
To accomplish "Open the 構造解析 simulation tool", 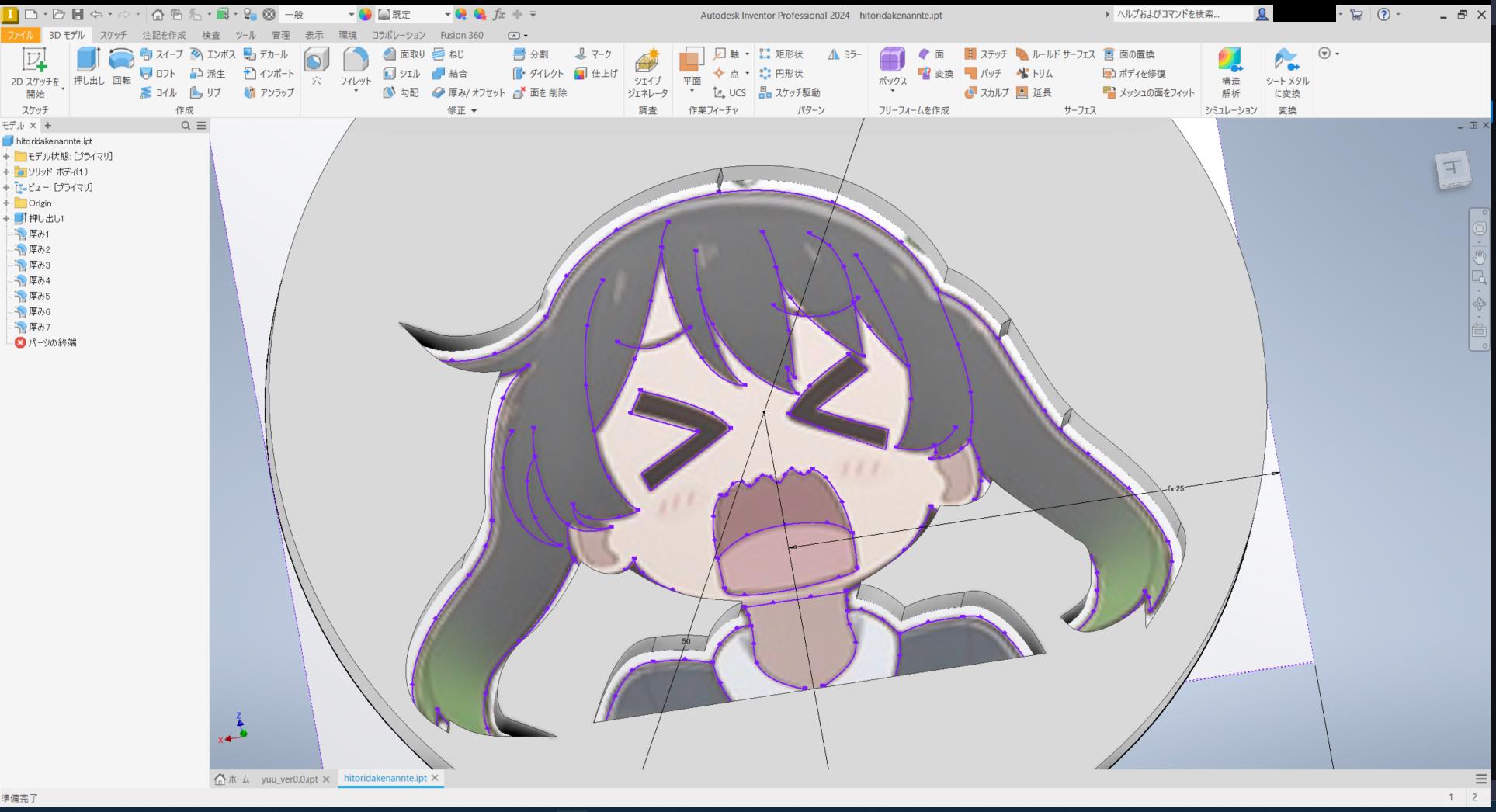I will pos(1230,73).
